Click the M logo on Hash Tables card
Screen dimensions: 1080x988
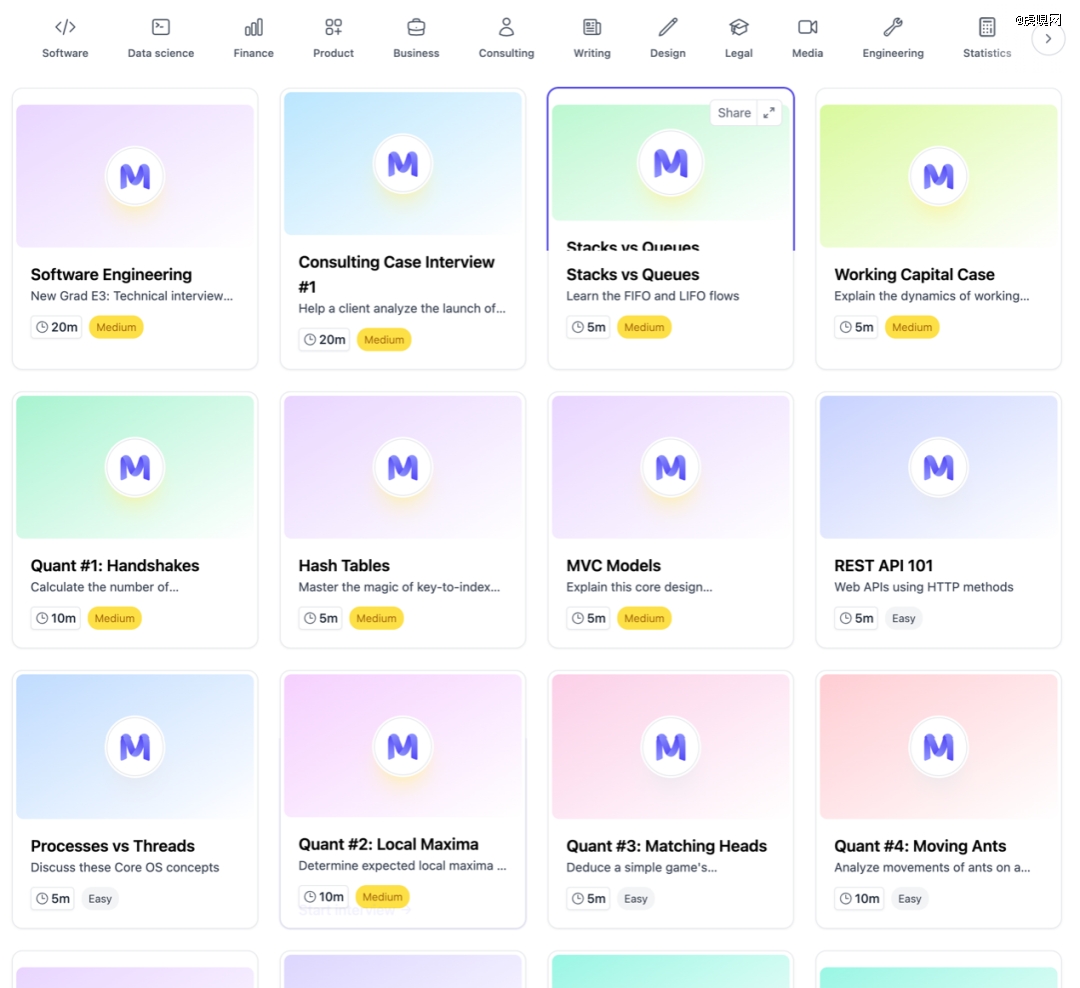click(403, 468)
